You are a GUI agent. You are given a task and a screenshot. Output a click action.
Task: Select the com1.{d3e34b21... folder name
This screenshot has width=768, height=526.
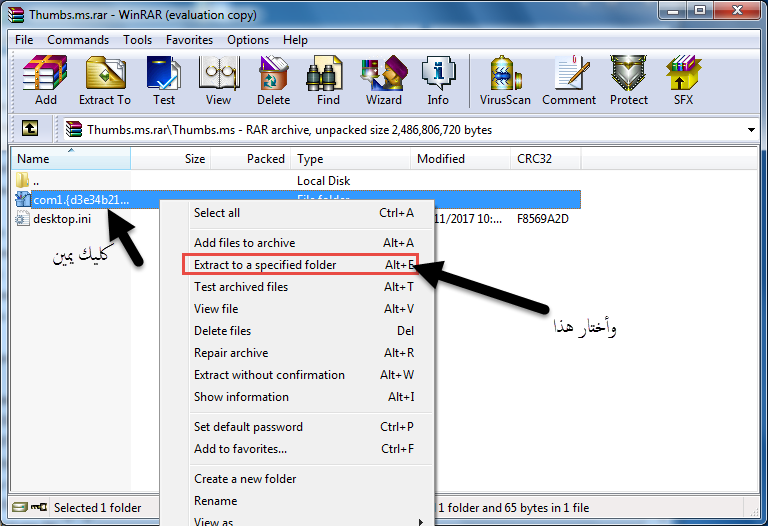click(81, 200)
